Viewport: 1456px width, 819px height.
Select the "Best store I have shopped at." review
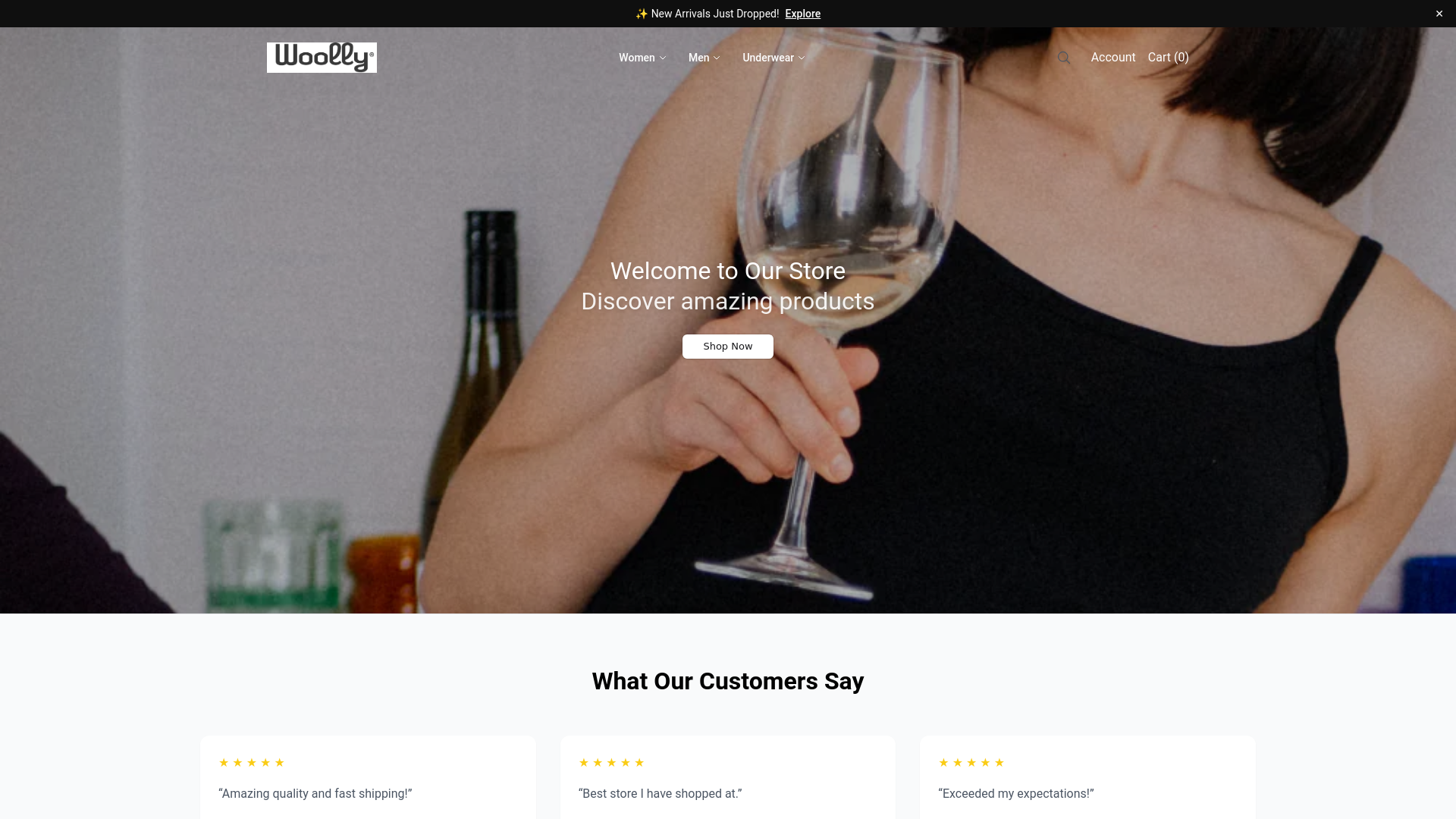click(728, 777)
